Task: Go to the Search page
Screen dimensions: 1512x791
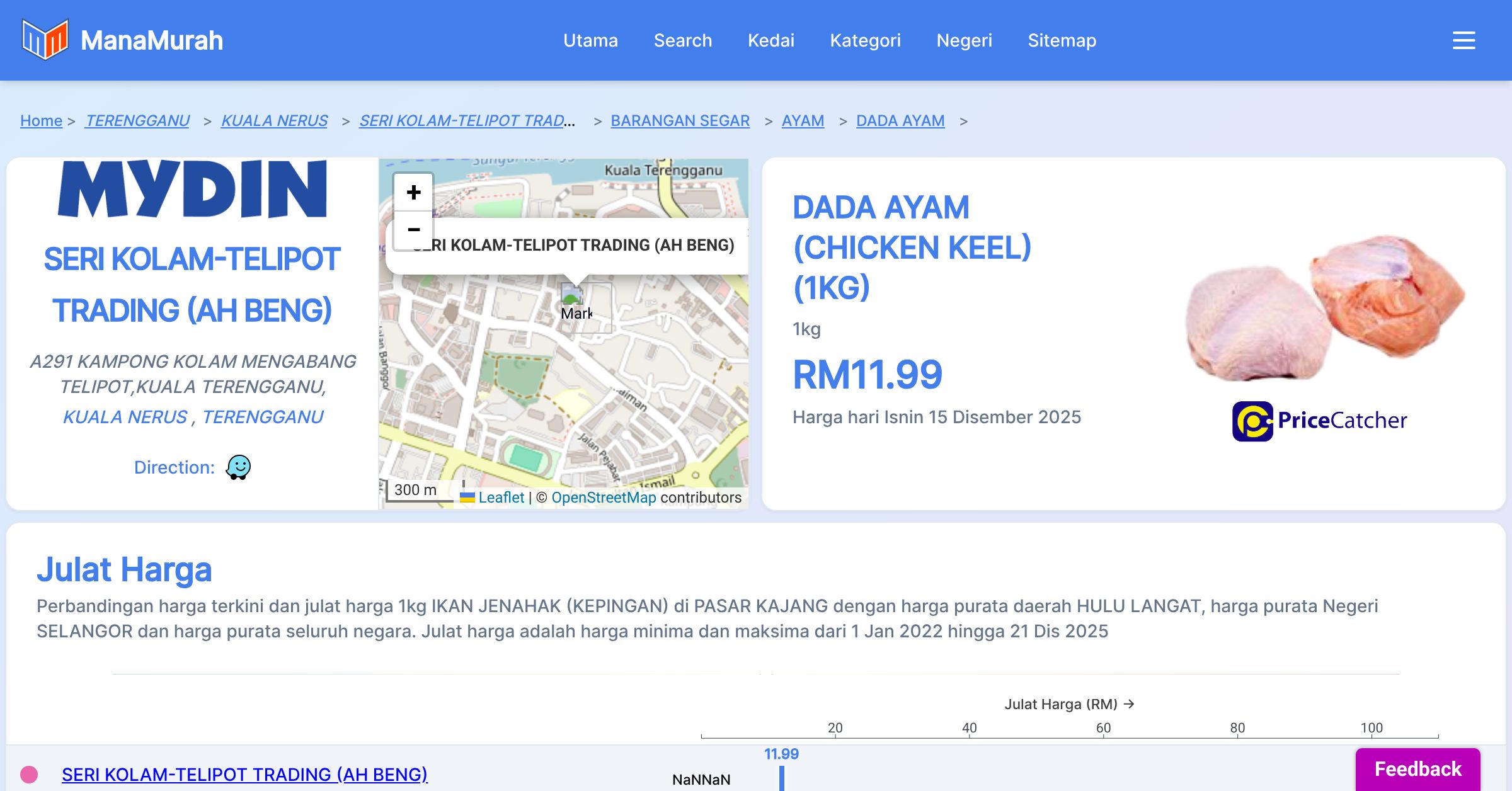Action: point(682,40)
